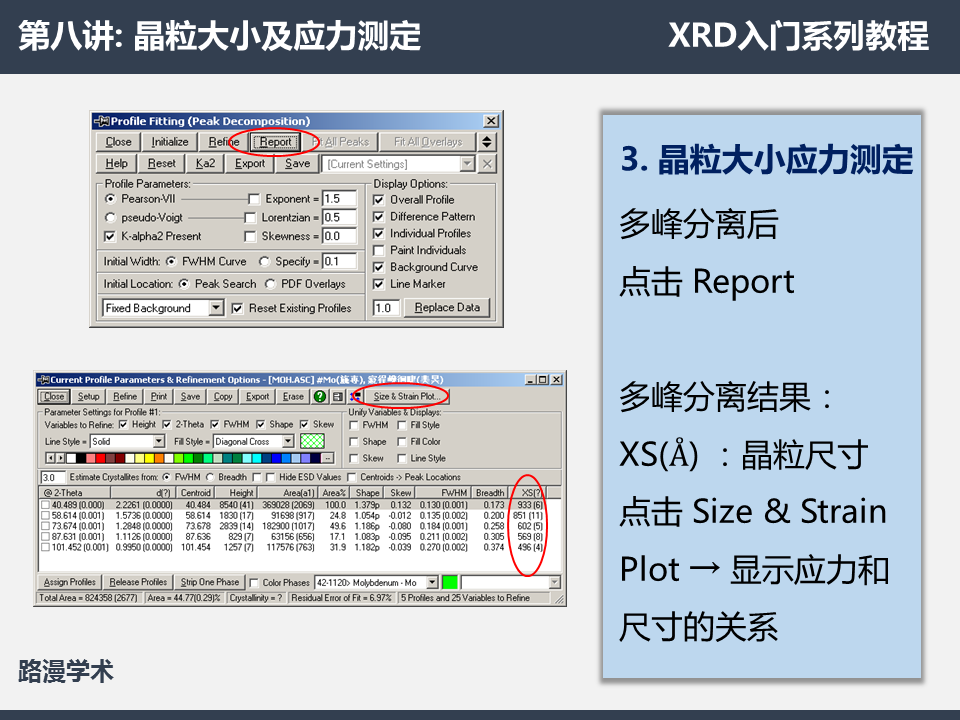The width and height of the screenshot is (960, 720).
Task: Toggle K-alpha2 Present checkbox
Action: (110, 236)
